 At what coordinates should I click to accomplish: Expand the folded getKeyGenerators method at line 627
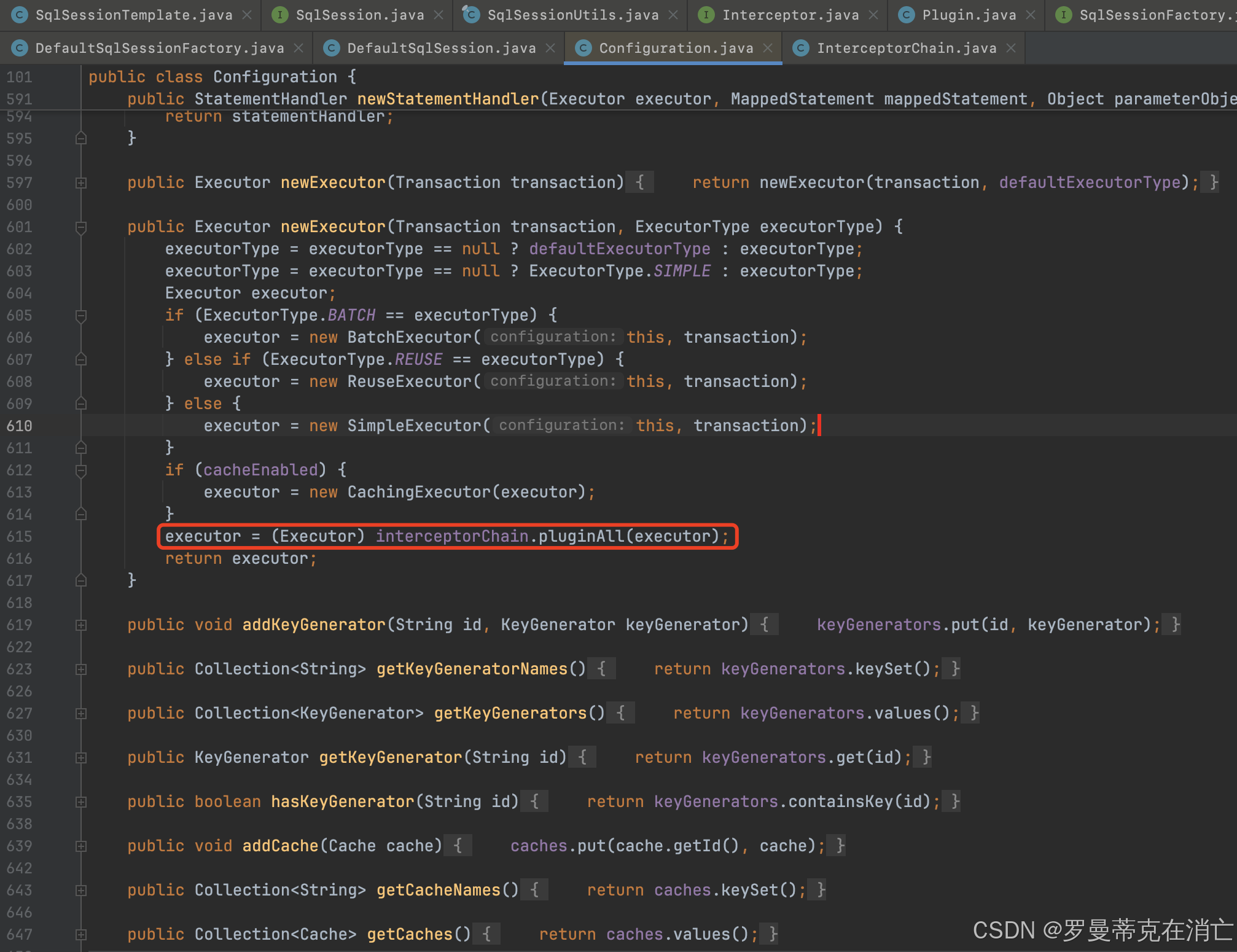point(80,714)
